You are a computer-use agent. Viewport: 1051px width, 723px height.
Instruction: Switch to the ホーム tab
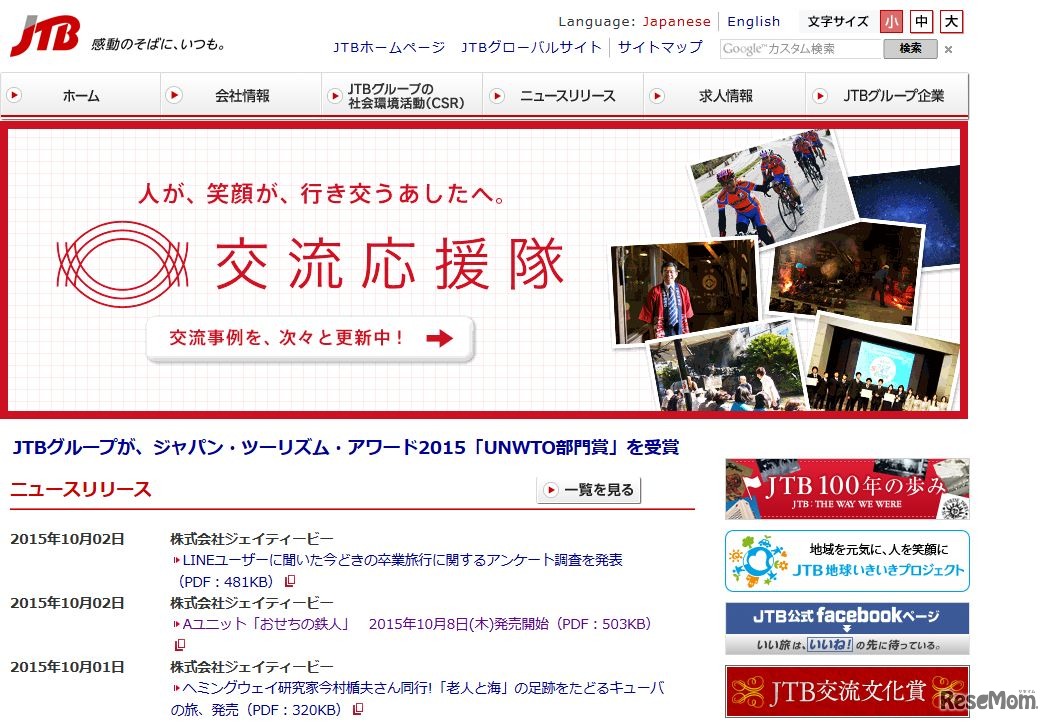pos(80,96)
